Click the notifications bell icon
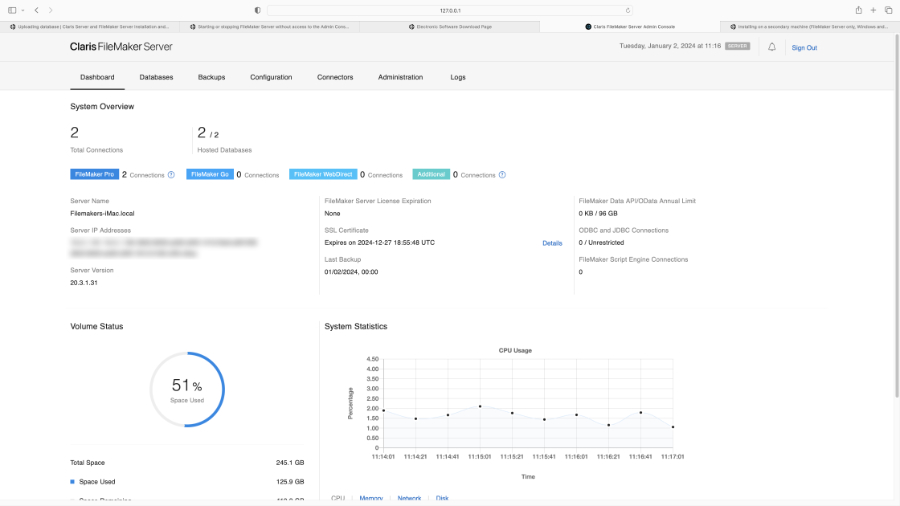 772,47
